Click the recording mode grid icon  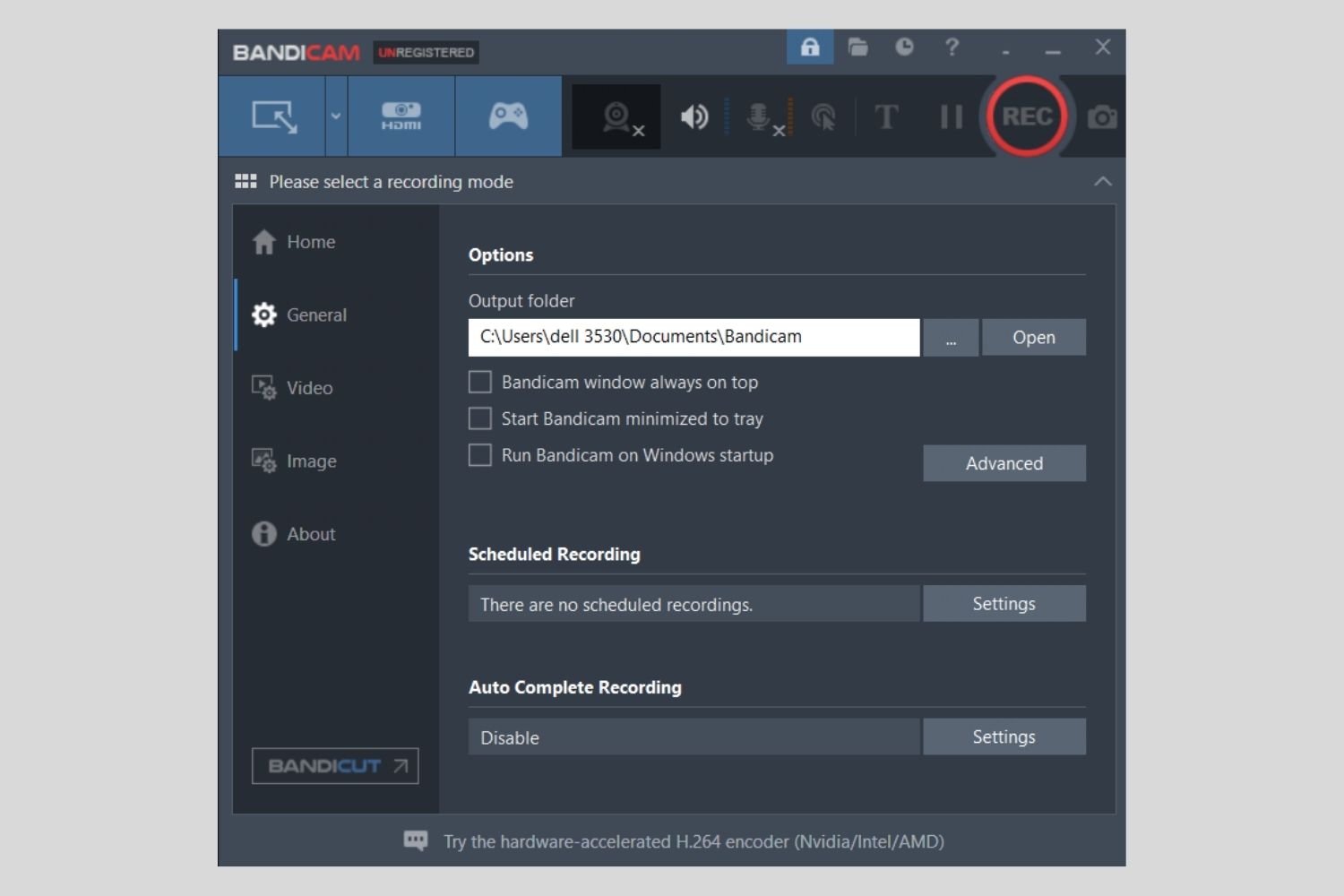point(246,182)
